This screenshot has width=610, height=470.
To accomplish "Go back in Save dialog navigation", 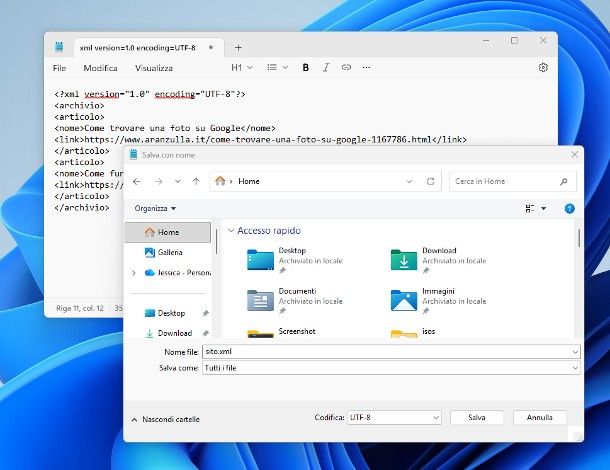I will pyautogui.click(x=137, y=181).
